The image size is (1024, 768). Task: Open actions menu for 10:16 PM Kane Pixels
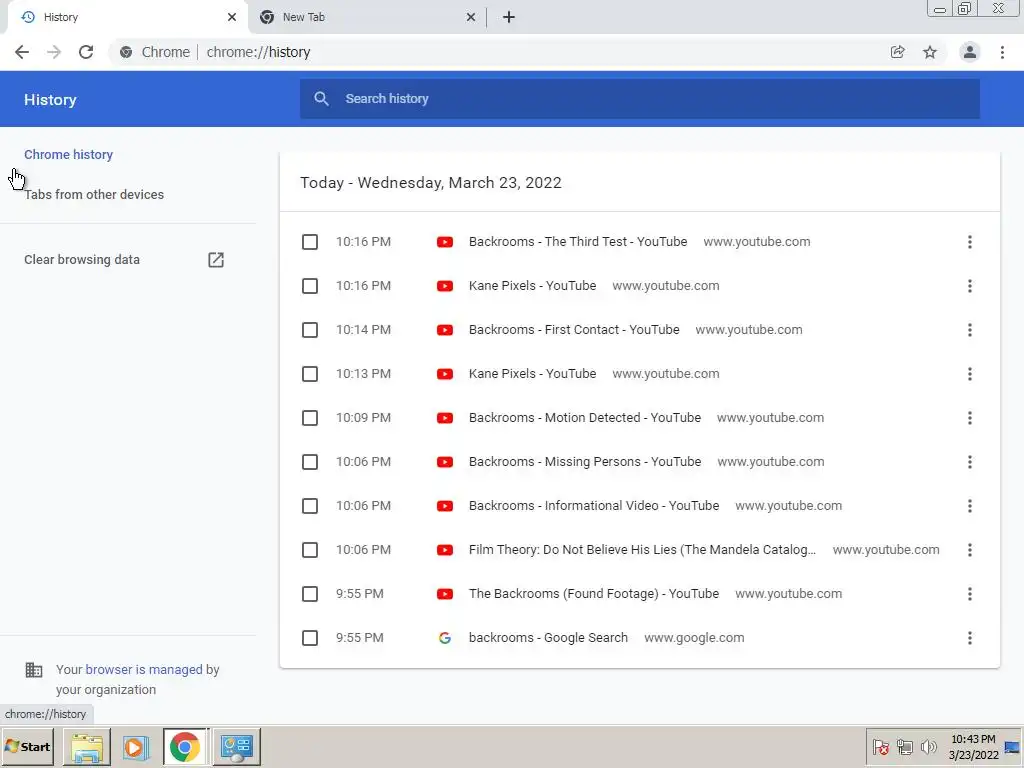coord(970,286)
